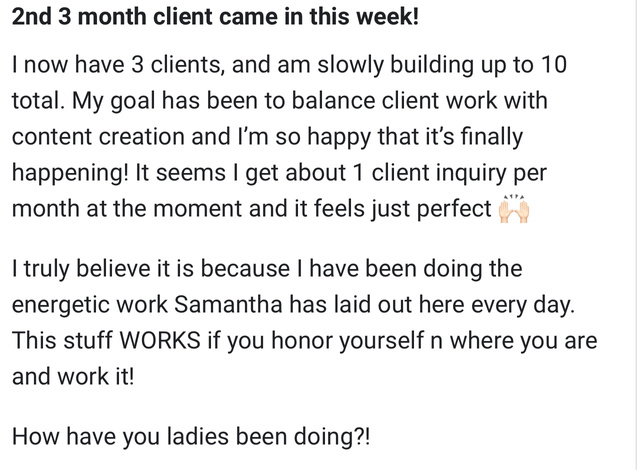The image size is (637, 470).
Task: Click the words 'client inquiry per'
Action: [x=459, y=173]
